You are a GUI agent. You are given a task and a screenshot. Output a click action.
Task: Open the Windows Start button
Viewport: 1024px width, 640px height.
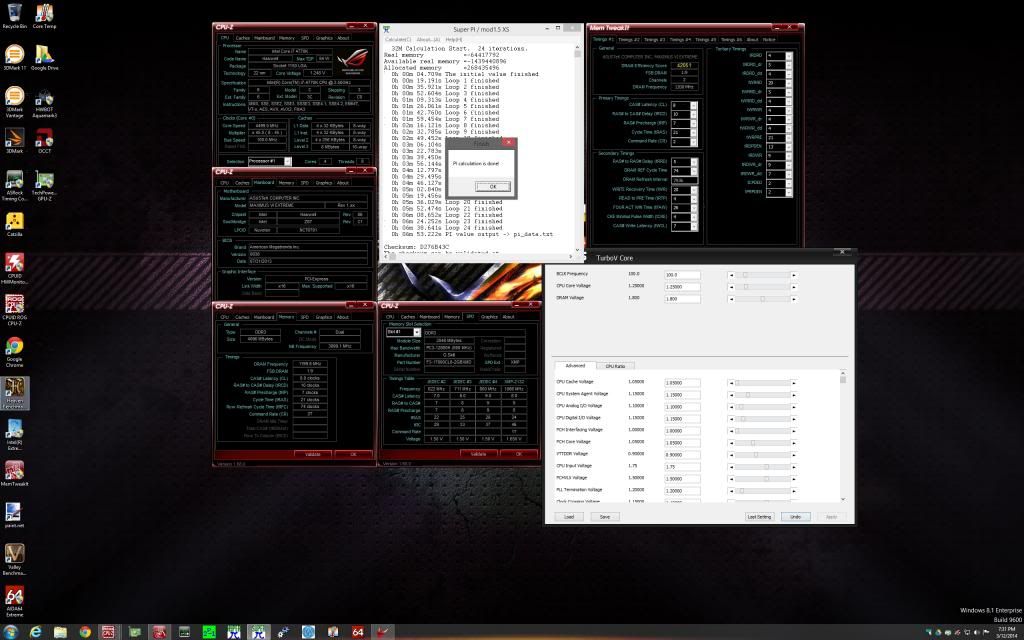pos(9,632)
